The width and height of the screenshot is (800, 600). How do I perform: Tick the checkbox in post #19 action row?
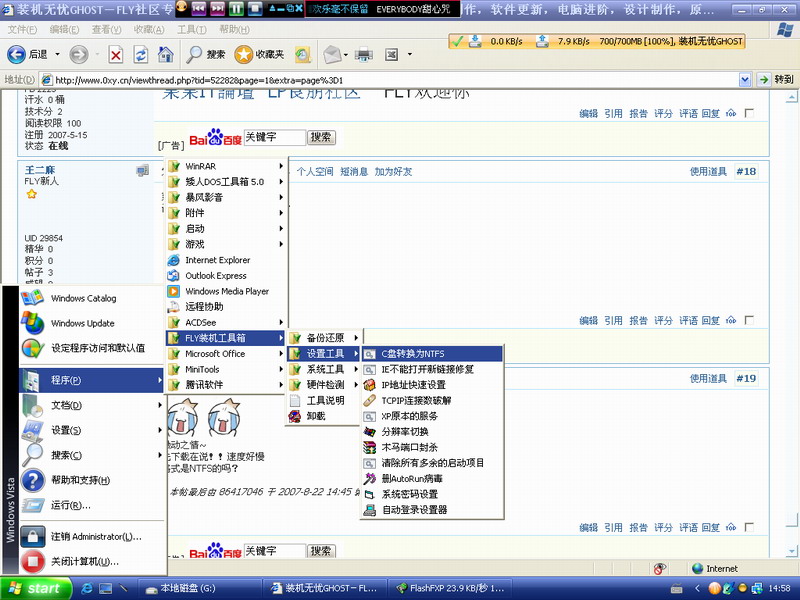tap(749, 528)
